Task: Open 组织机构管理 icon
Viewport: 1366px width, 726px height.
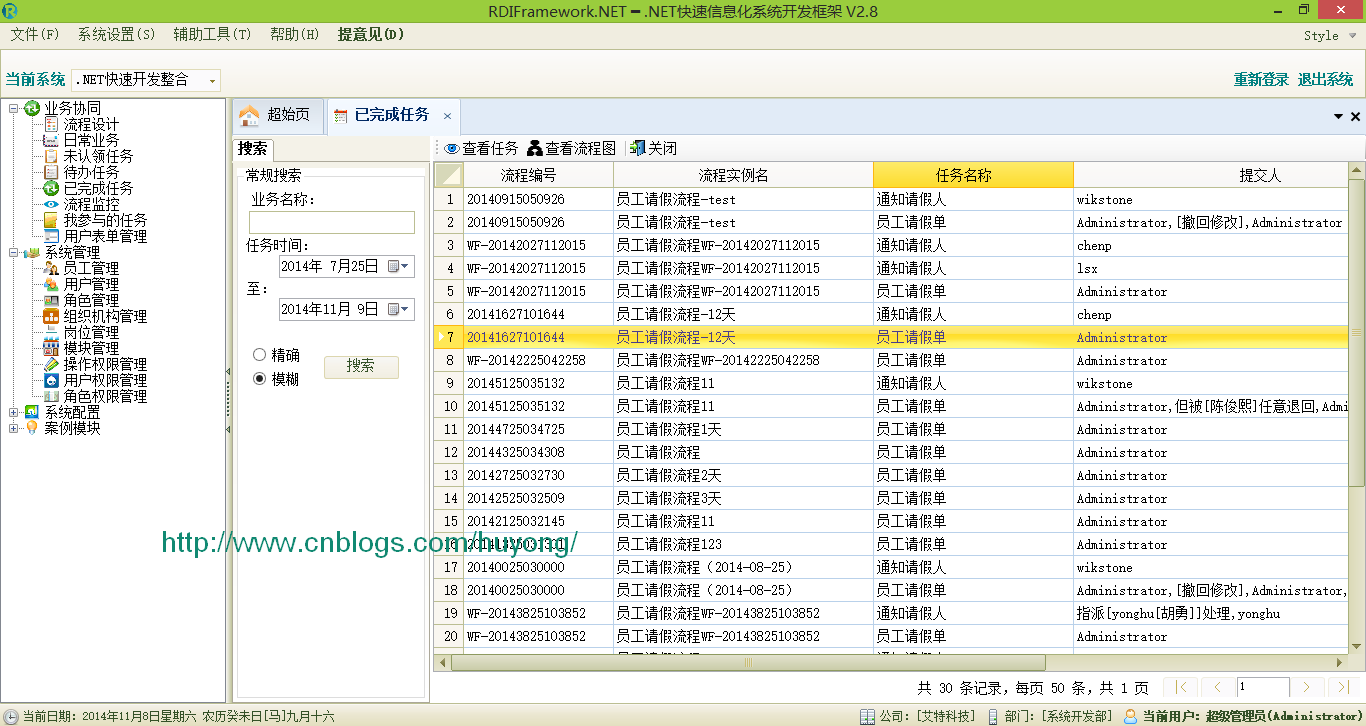Action: click(52, 316)
